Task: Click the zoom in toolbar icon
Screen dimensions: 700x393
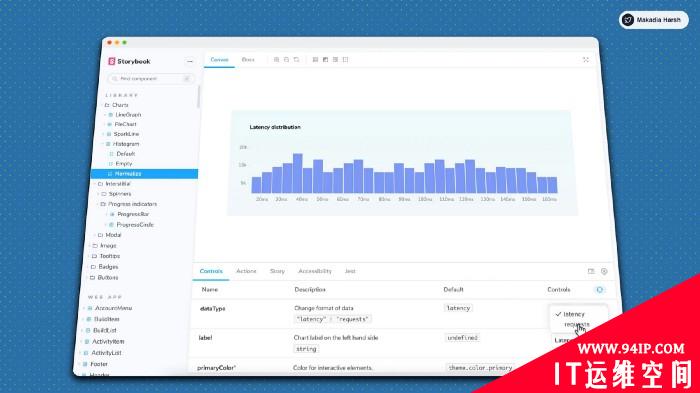Action: point(276,60)
